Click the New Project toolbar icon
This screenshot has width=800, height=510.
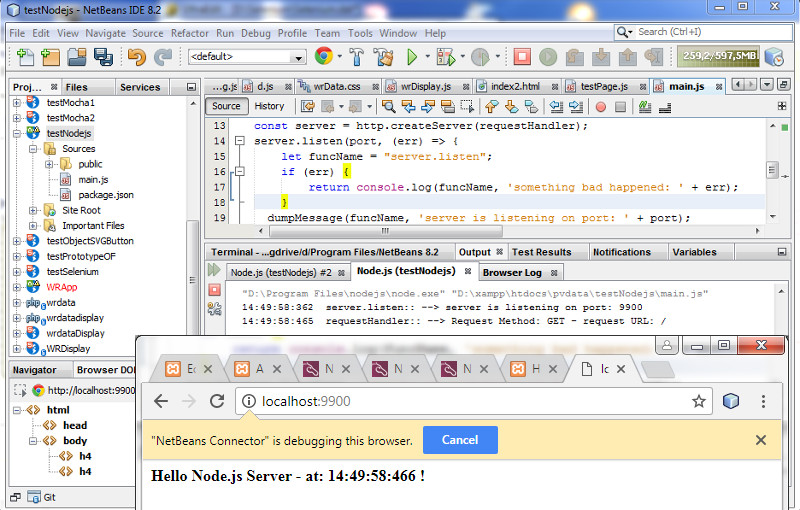pyautogui.click(x=50, y=57)
